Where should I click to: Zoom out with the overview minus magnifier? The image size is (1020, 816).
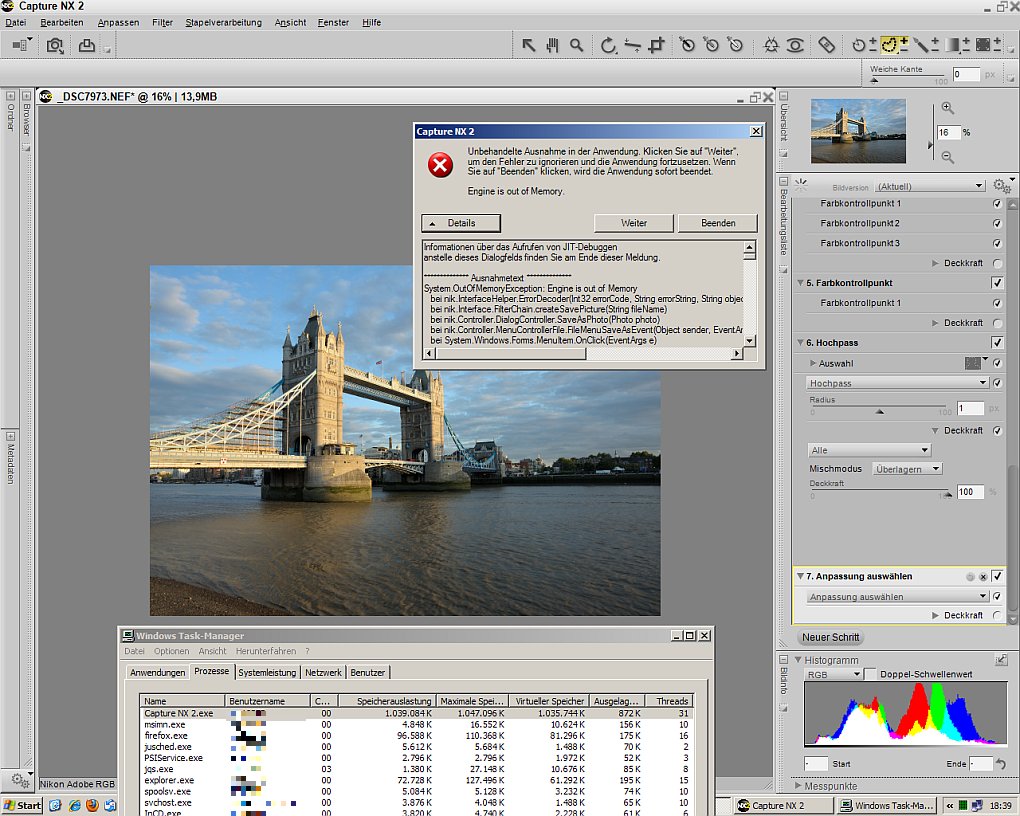[948, 157]
